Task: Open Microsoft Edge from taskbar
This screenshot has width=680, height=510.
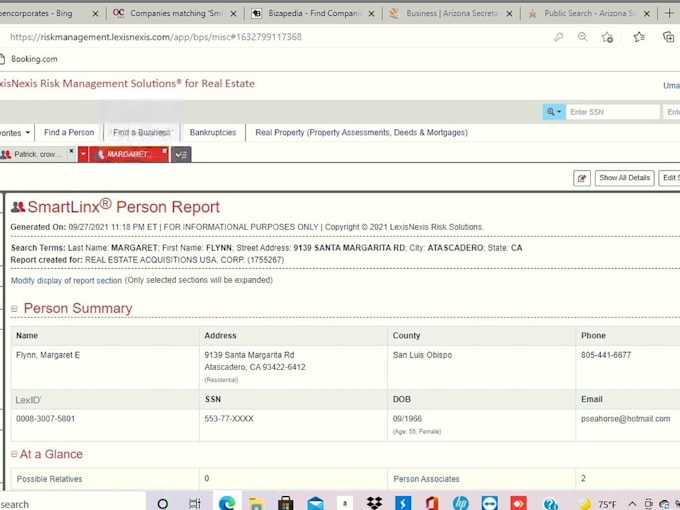Action: [227, 503]
